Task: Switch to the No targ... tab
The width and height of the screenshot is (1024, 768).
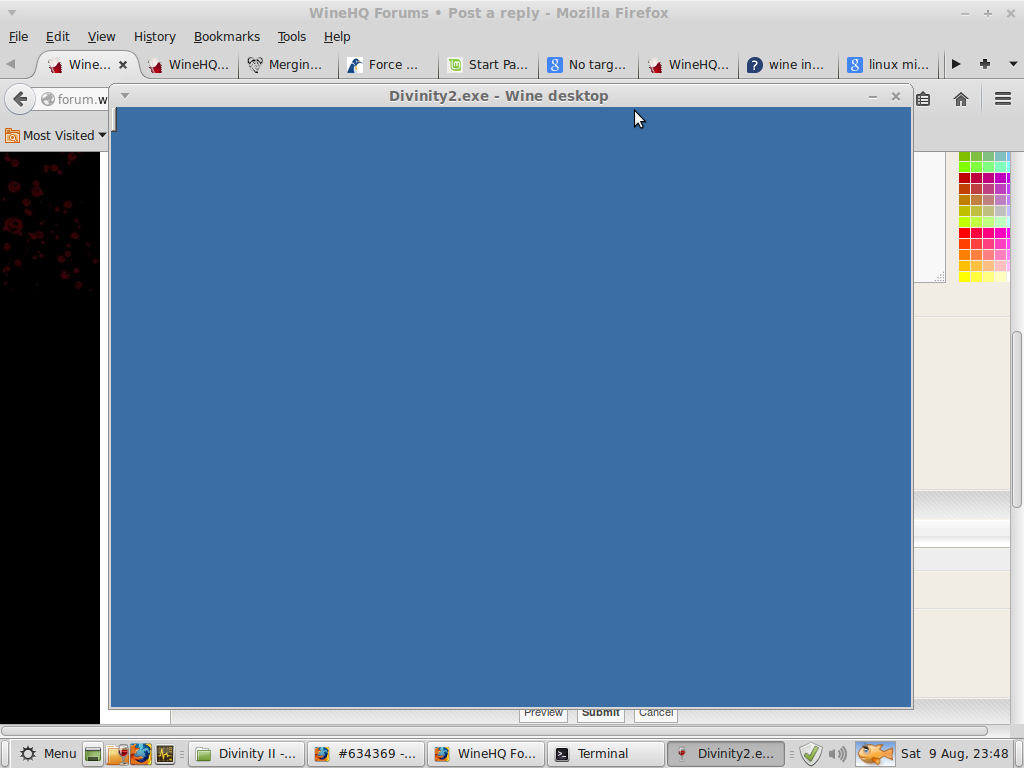Action: (x=588, y=65)
